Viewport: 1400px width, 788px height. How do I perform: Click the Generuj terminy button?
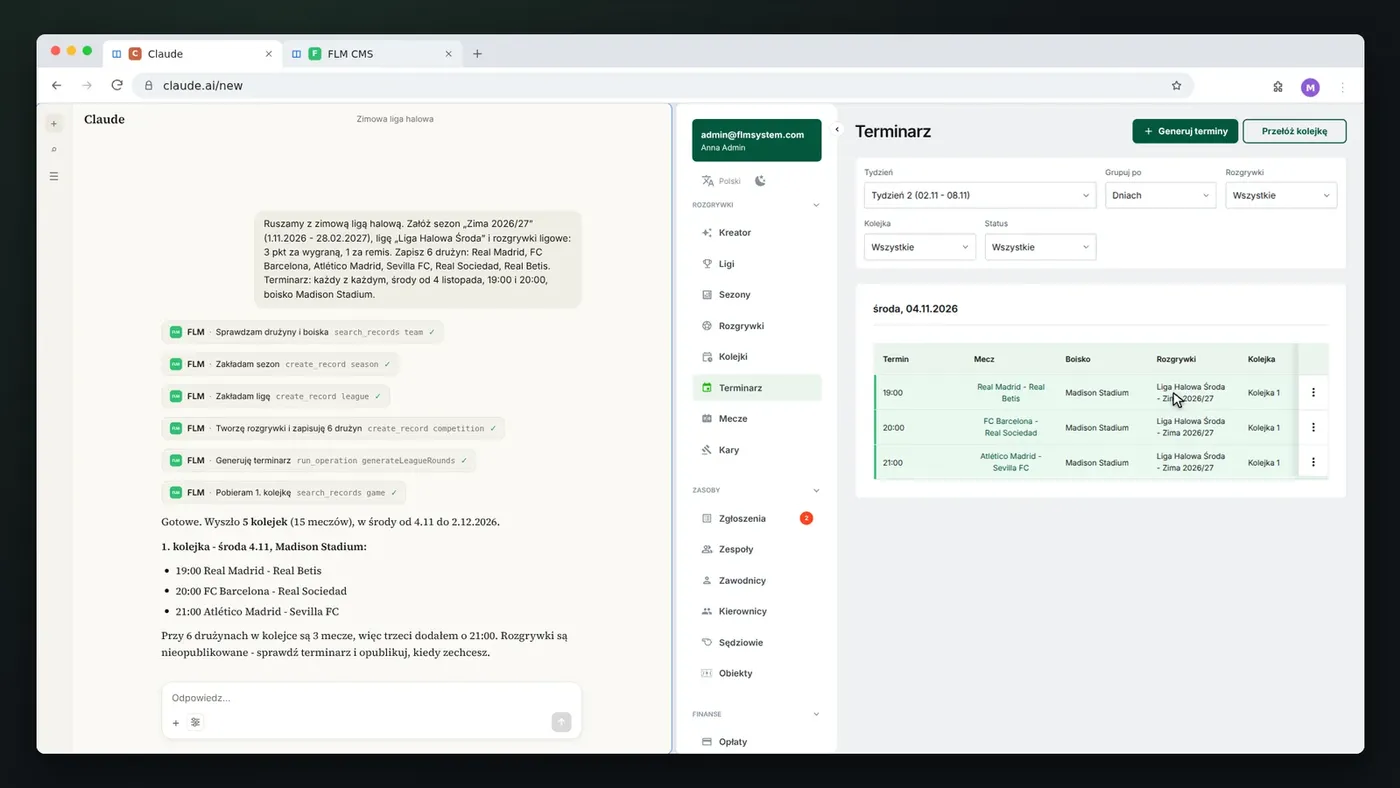(1185, 131)
